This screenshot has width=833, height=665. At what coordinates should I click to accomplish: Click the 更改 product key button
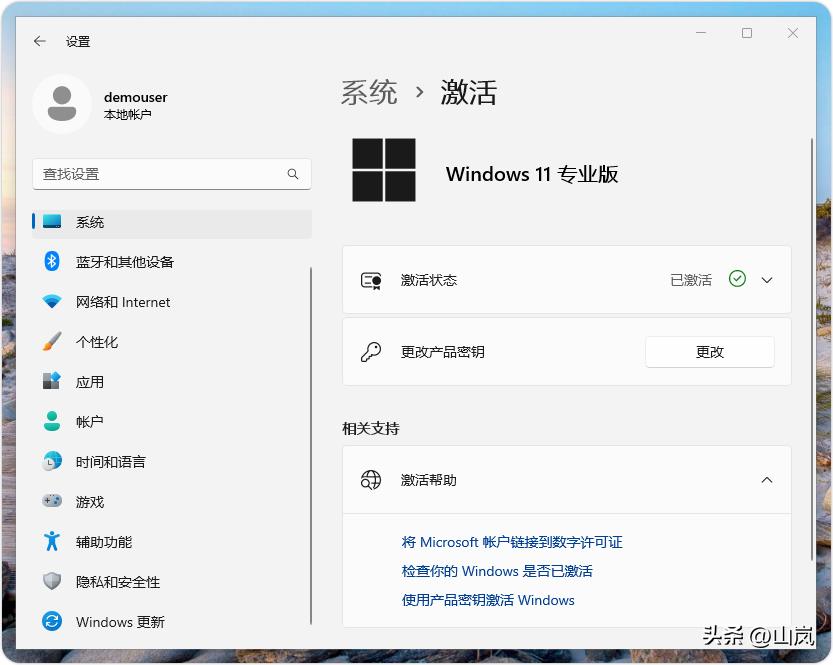(710, 352)
